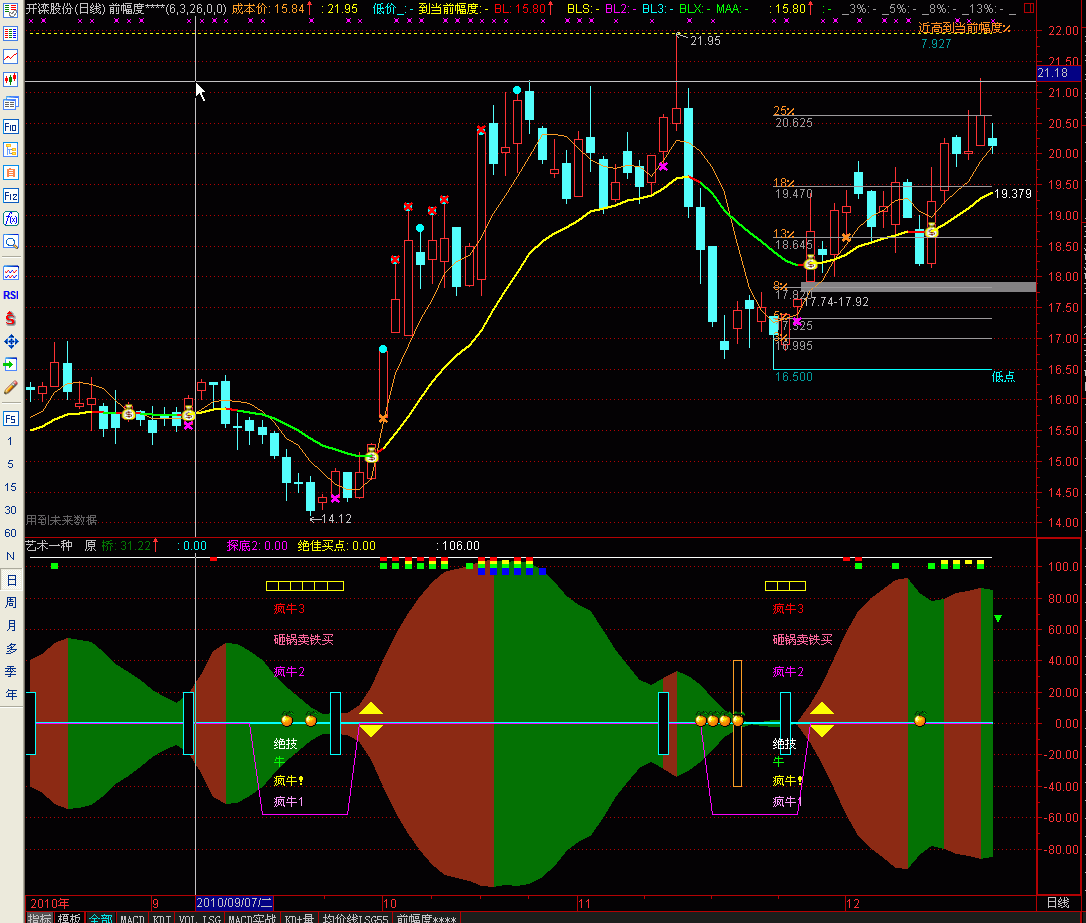
Task: Select the 30 minute period
Action: click(x=10, y=510)
